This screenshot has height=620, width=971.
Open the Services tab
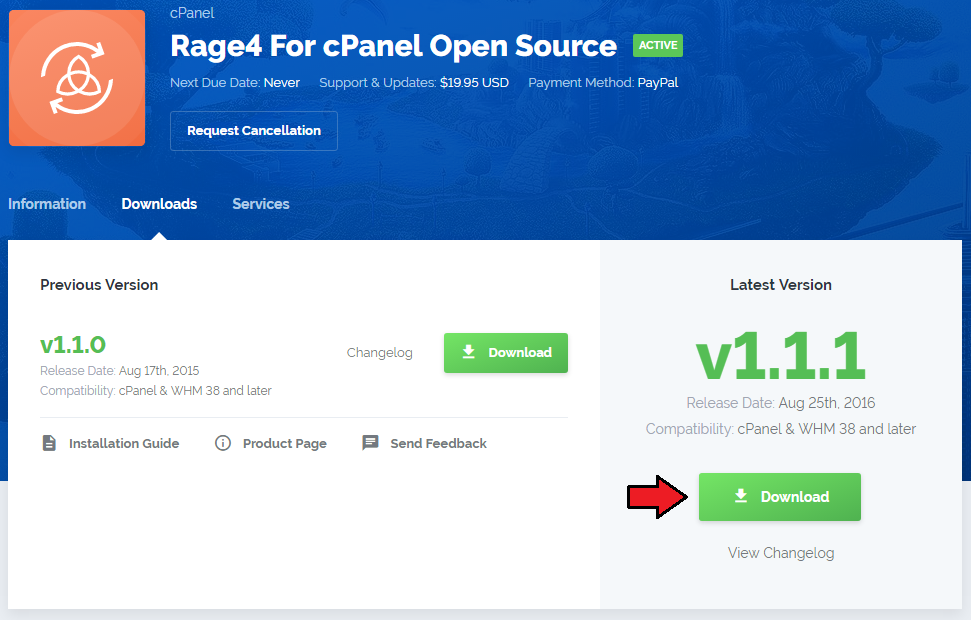point(261,204)
